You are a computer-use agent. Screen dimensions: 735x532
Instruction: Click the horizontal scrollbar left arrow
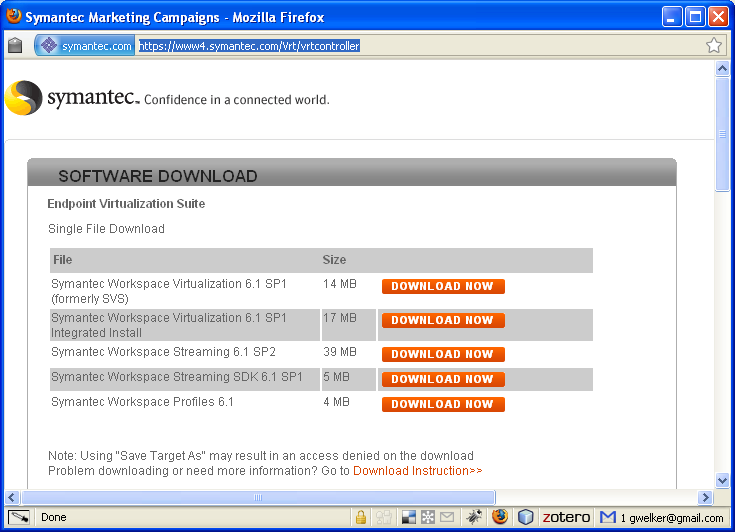[x=12, y=497]
